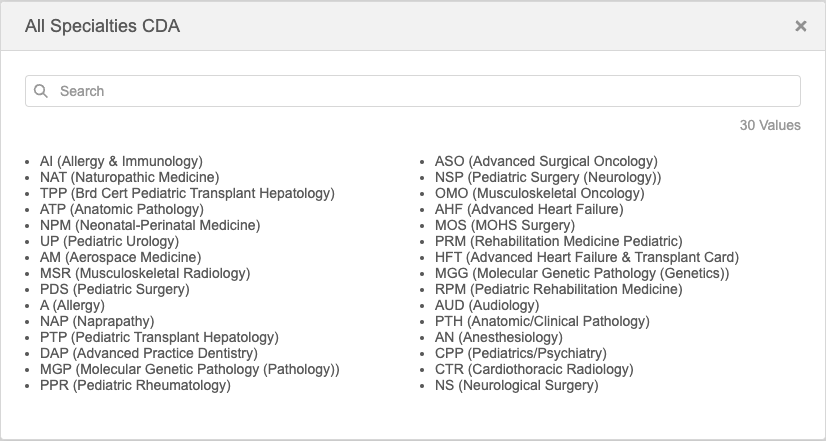This screenshot has height=441, width=826.
Task: Click AUD (Audiology) list value
Action: click(x=487, y=305)
